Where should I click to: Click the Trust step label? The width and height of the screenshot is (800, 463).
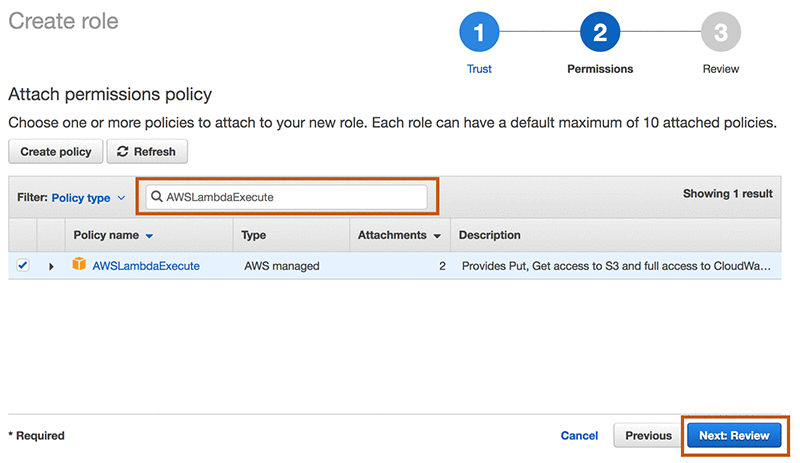coord(479,69)
